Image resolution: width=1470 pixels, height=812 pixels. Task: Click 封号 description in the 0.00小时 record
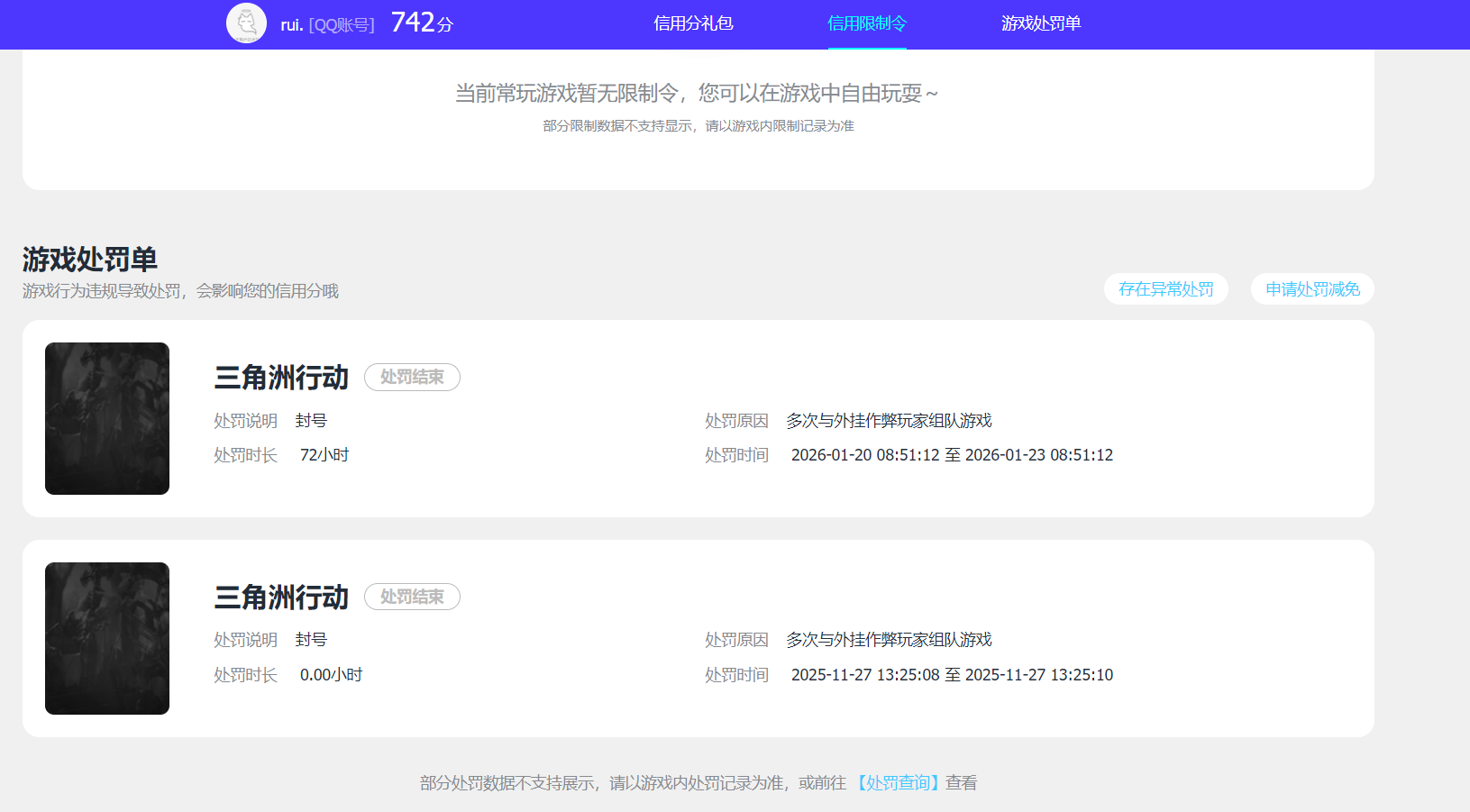(311, 640)
